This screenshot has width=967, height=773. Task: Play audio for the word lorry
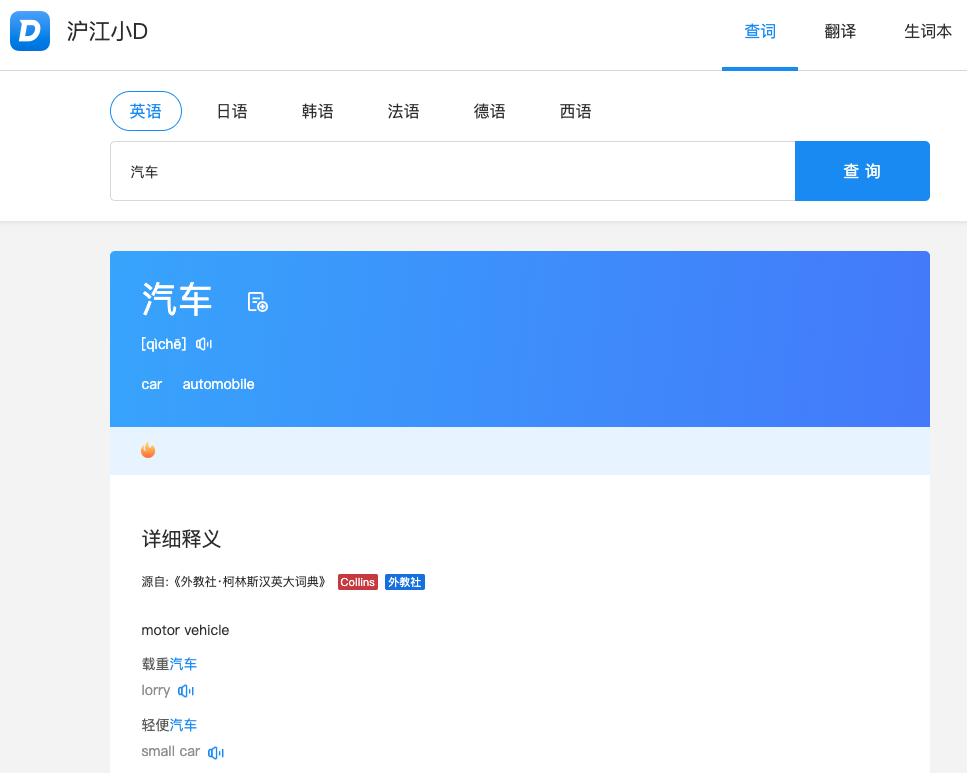[x=186, y=691]
